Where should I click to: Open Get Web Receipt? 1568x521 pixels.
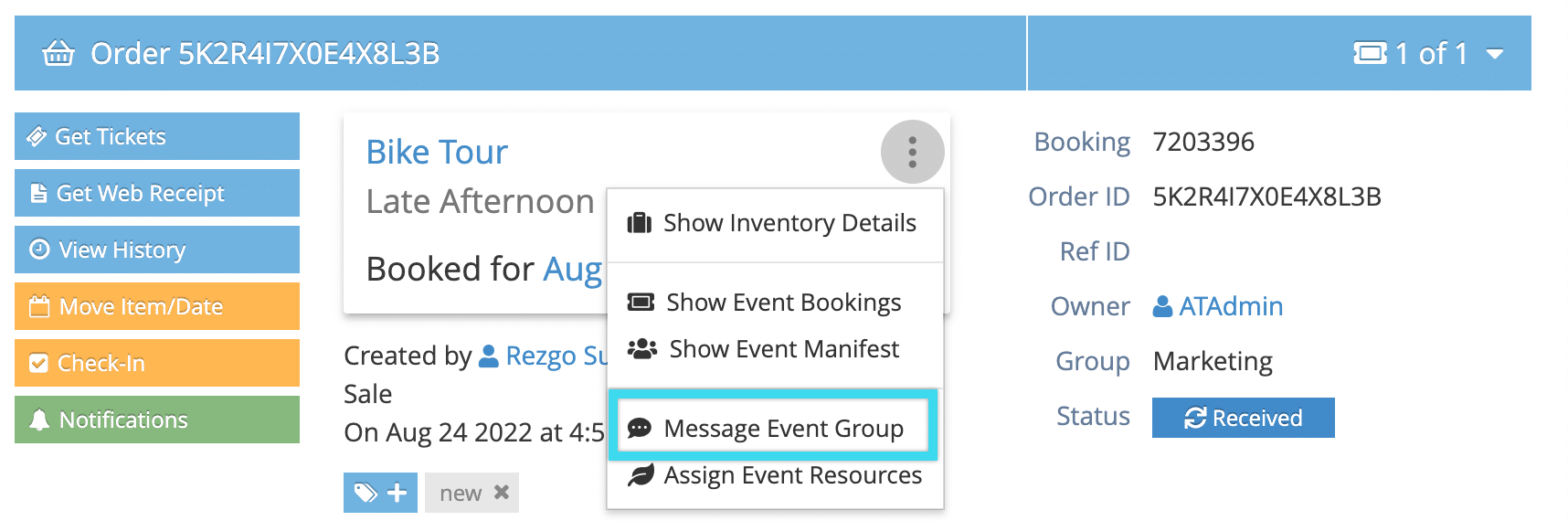[x=157, y=193]
